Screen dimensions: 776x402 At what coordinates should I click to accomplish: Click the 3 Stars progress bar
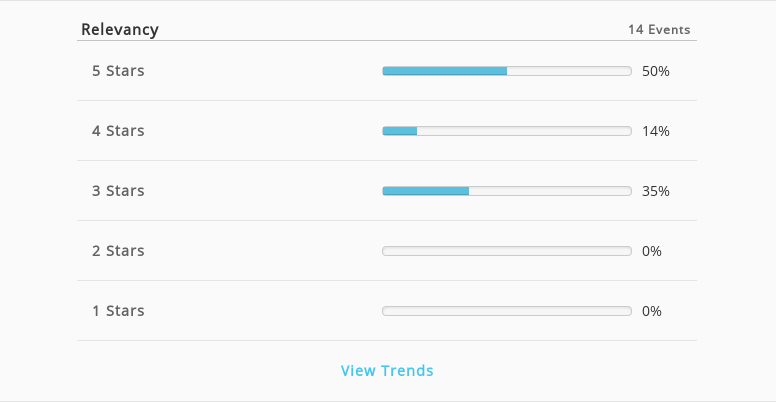507,191
